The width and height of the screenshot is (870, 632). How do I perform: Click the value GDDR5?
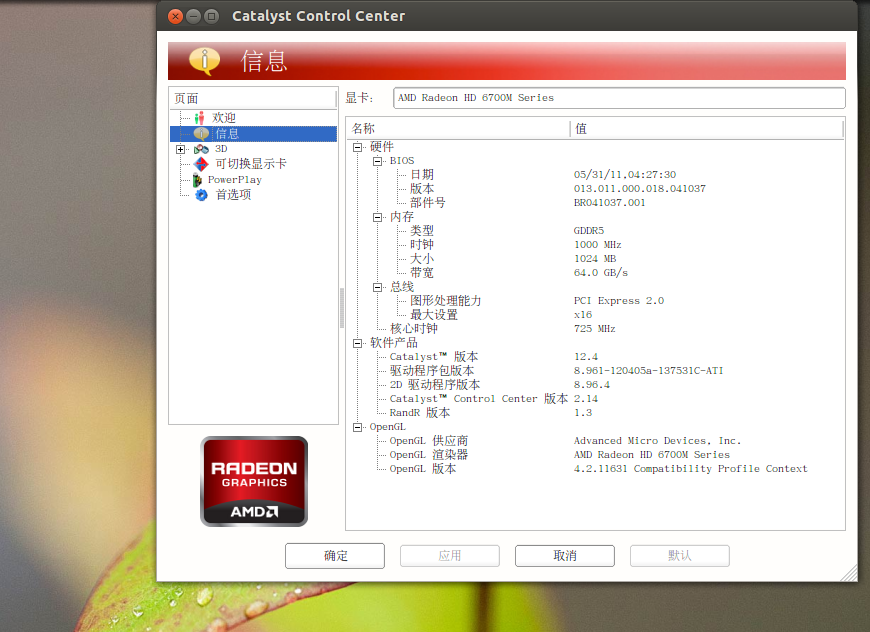pos(589,231)
